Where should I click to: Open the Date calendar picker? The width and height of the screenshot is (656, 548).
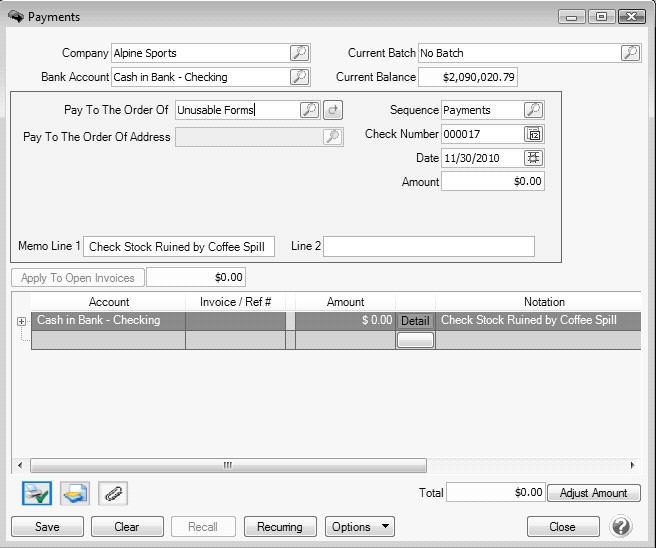(533, 158)
